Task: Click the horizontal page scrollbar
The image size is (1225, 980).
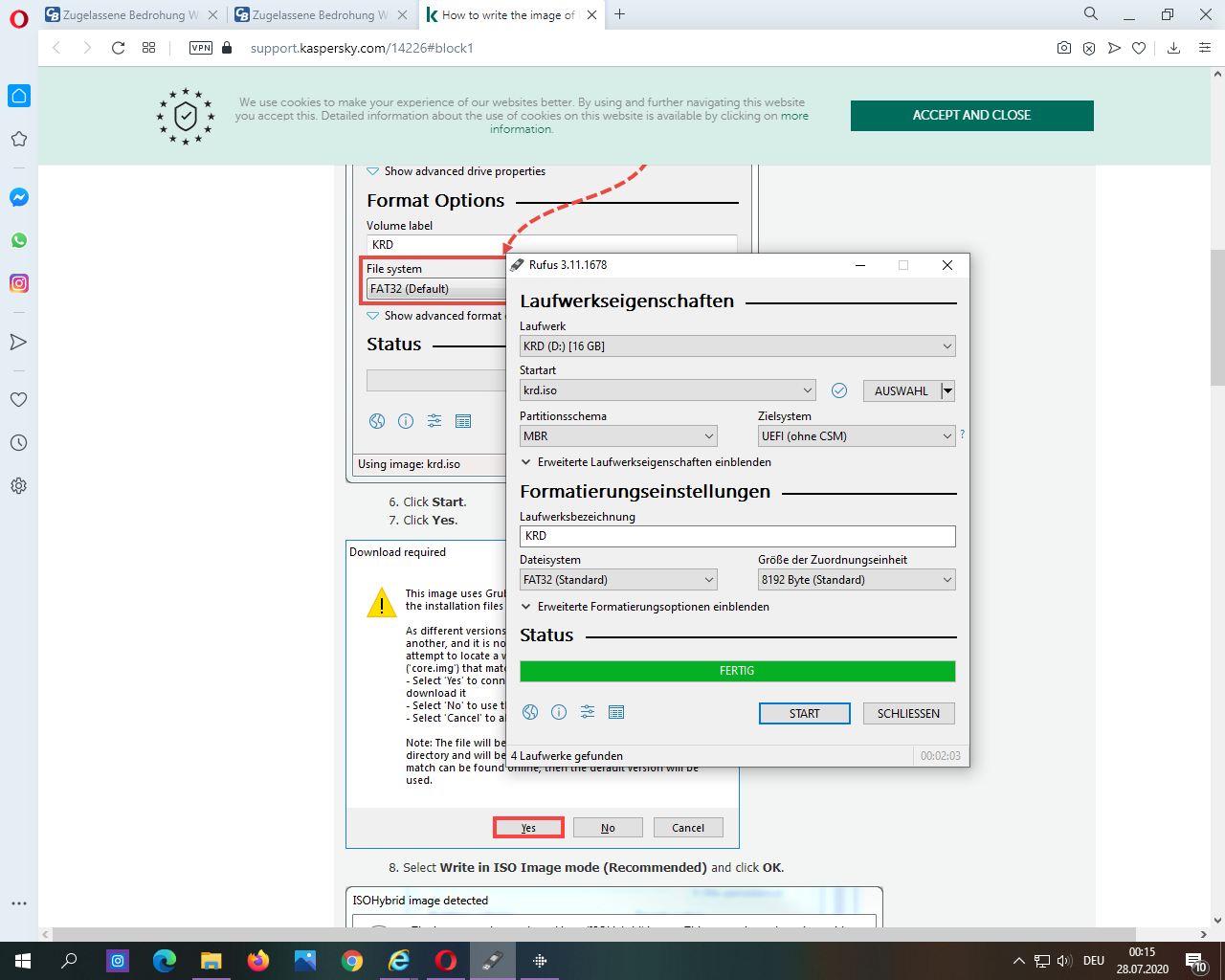Action: [593, 934]
